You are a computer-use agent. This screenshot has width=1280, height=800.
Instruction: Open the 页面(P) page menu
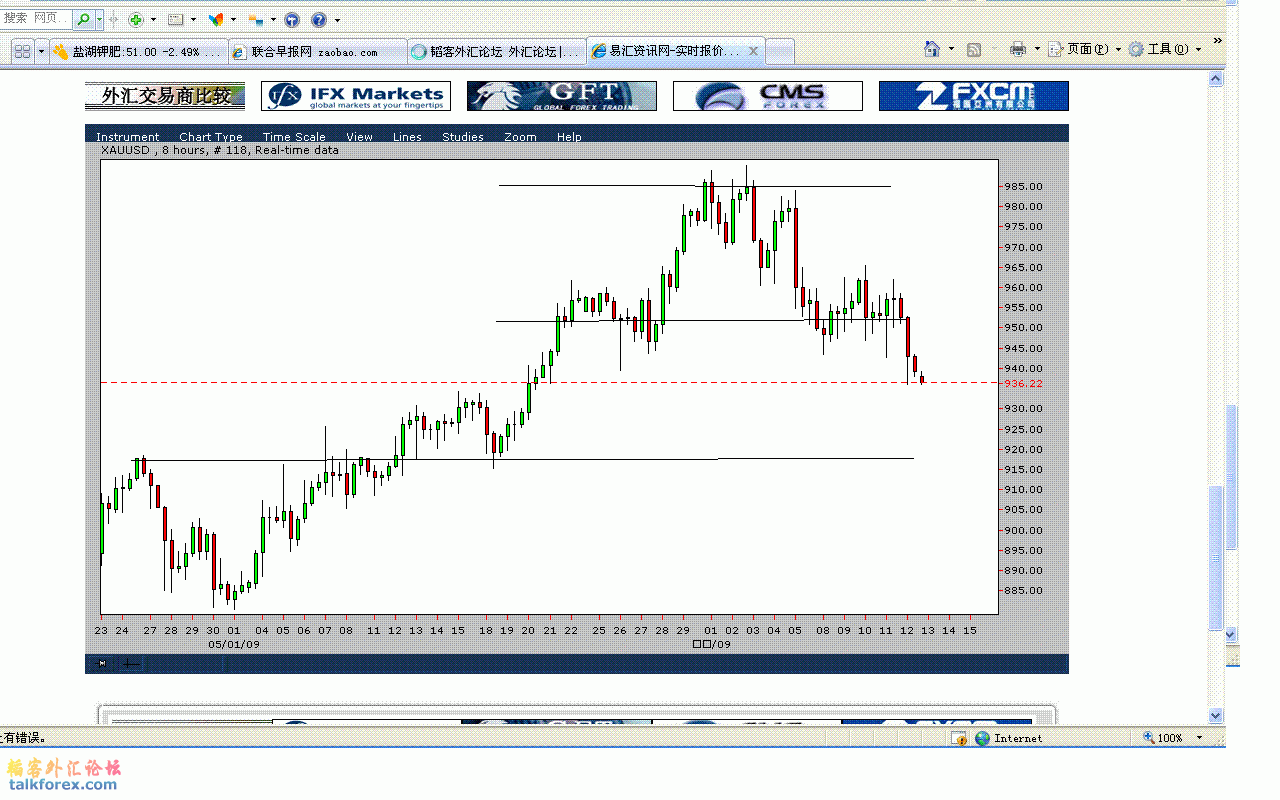click(x=1084, y=49)
